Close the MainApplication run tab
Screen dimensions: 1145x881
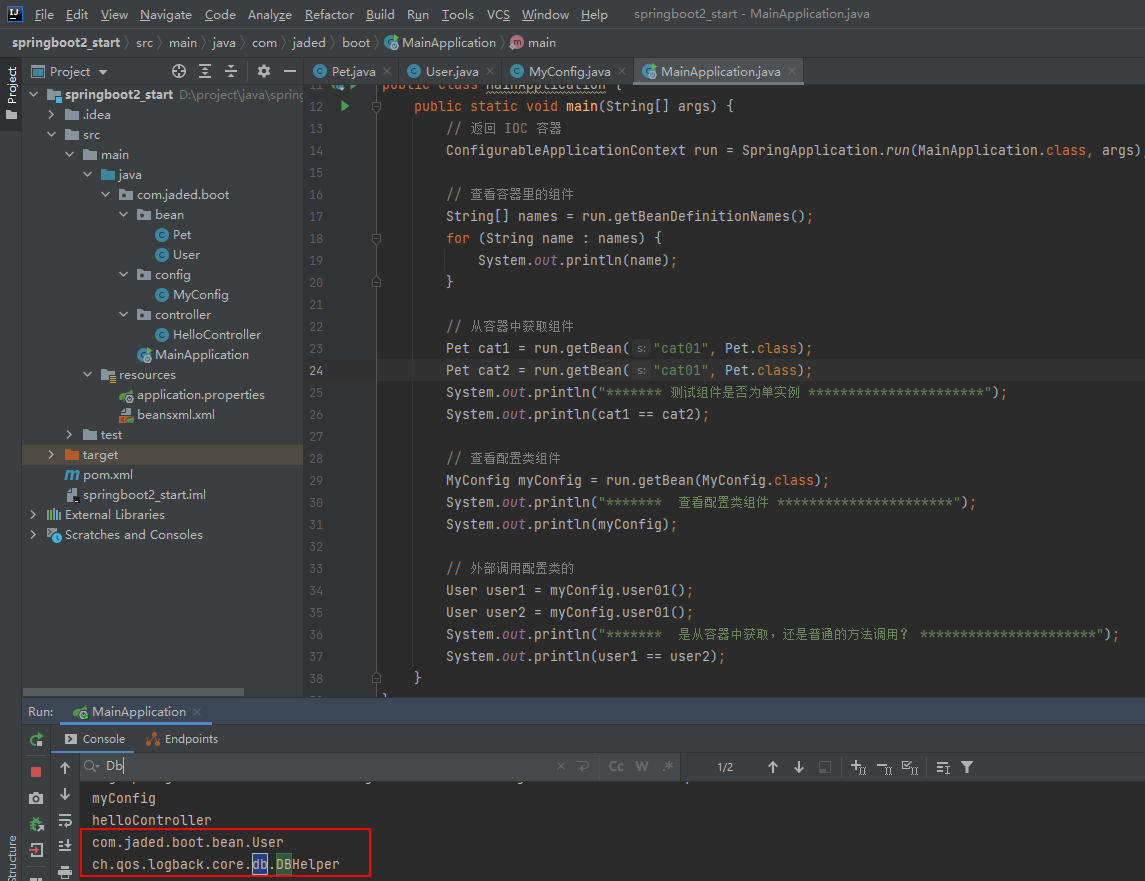pos(197,712)
